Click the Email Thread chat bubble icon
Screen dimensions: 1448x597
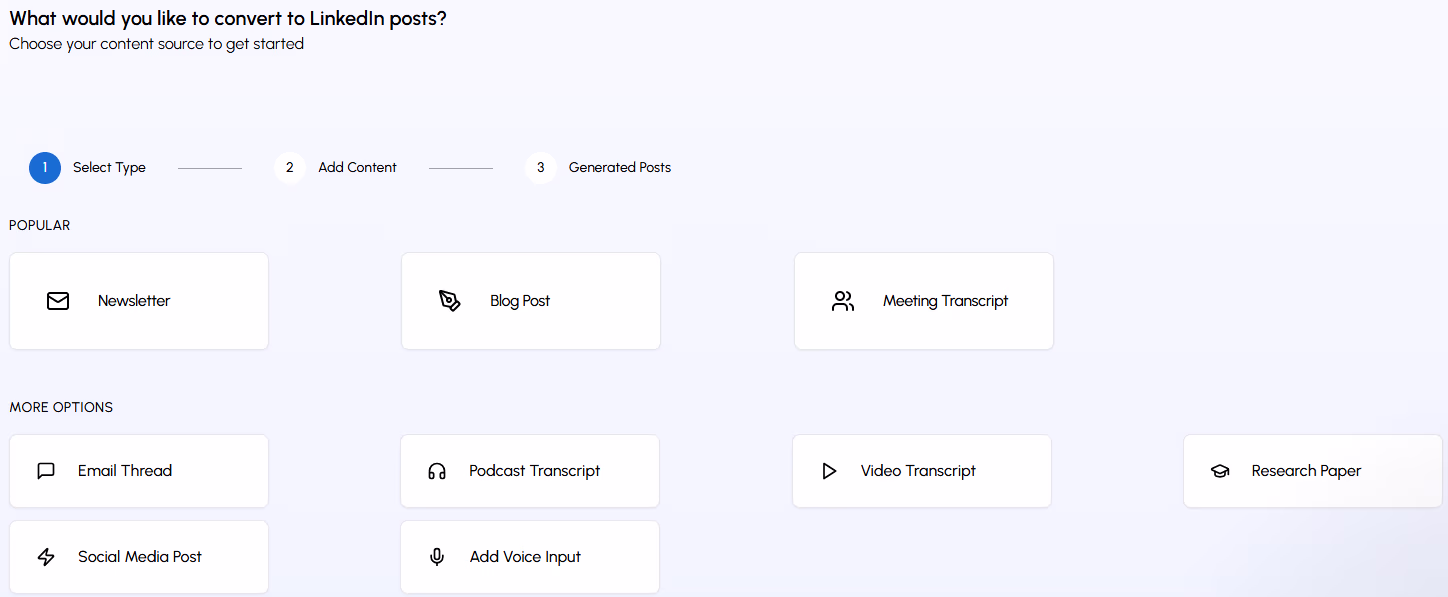tap(45, 470)
